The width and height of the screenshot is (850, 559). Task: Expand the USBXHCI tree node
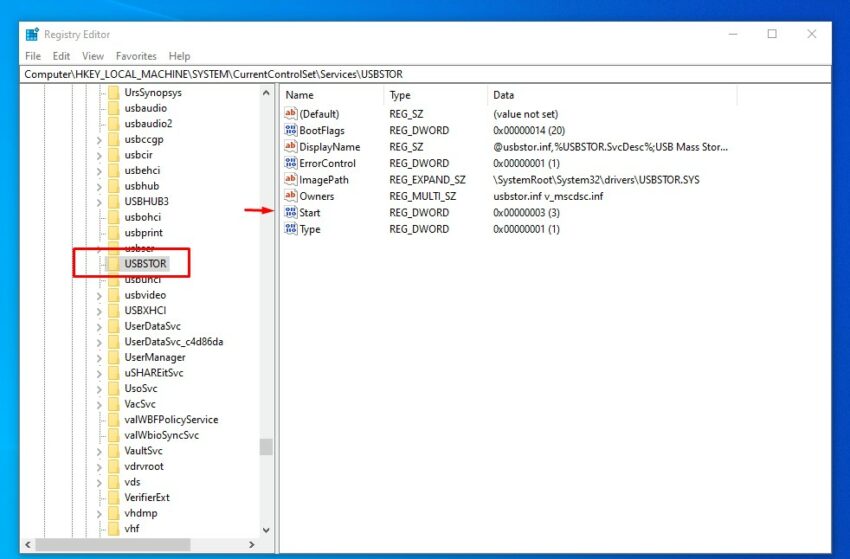click(x=99, y=311)
